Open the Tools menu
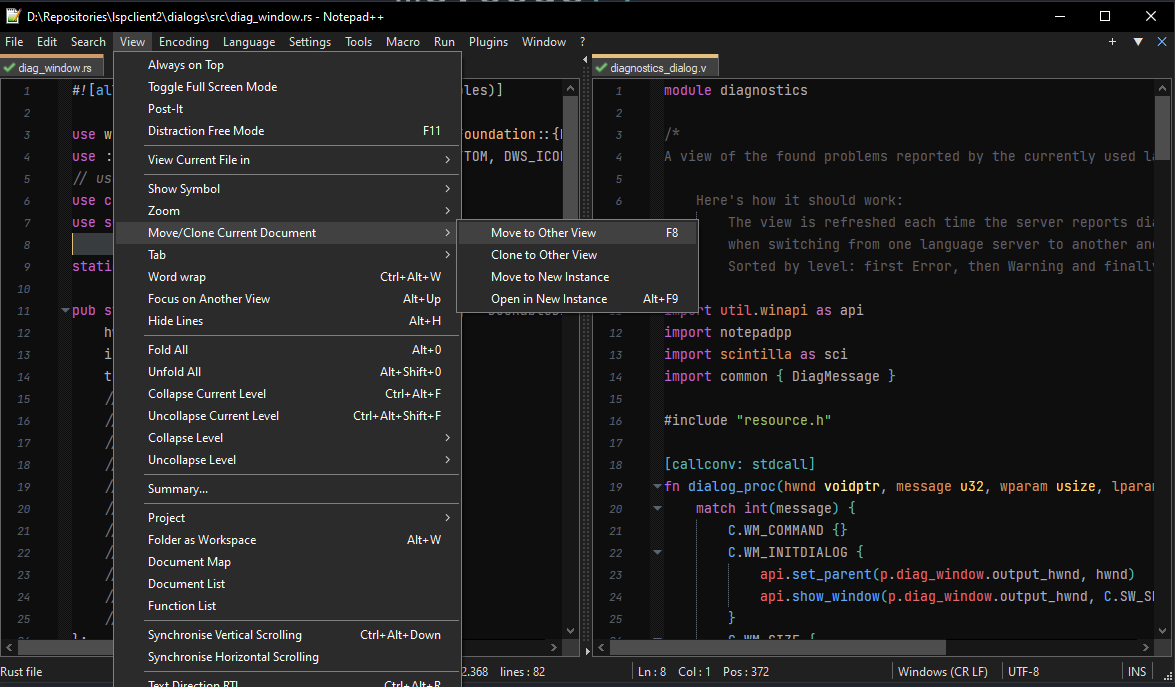Screen dimensions: 1175x687 (x=358, y=42)
